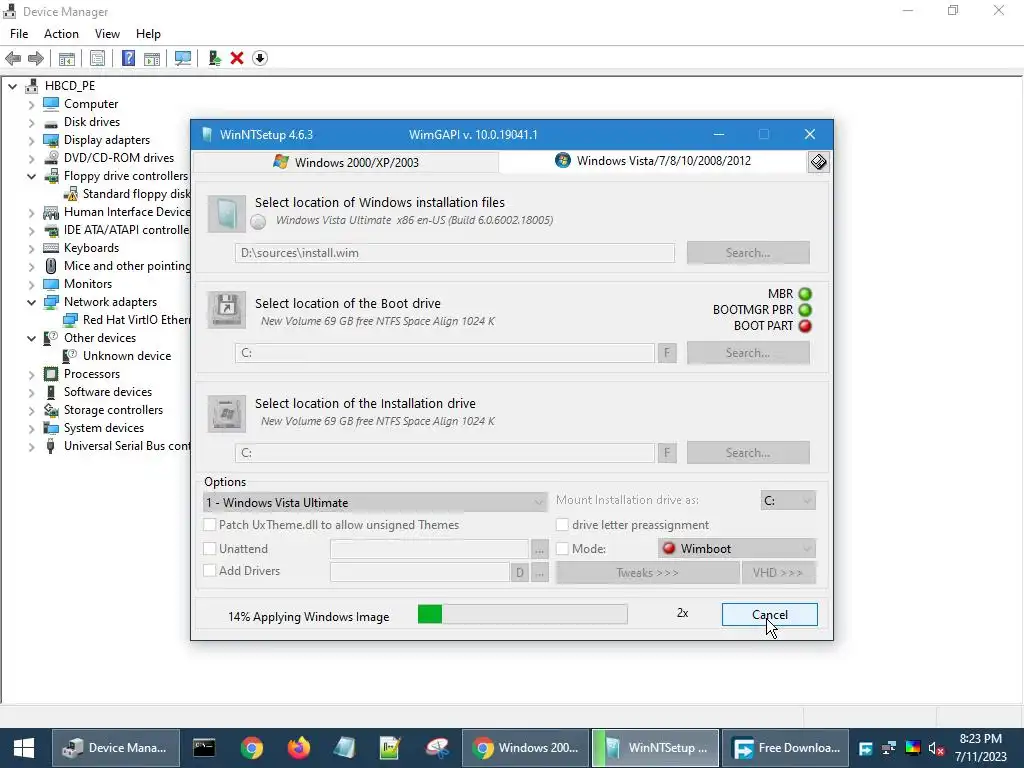Viewport: 1024px width, 768px height.
Task: Click the Installation drive icon
Action: [227, 413]
